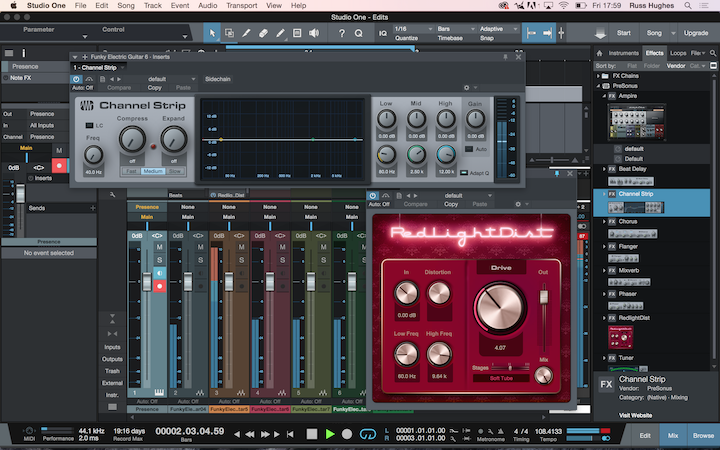Screen dimensions: 720x450
Task: Click the Inputs button in mixer
Action: coord(112,347)
